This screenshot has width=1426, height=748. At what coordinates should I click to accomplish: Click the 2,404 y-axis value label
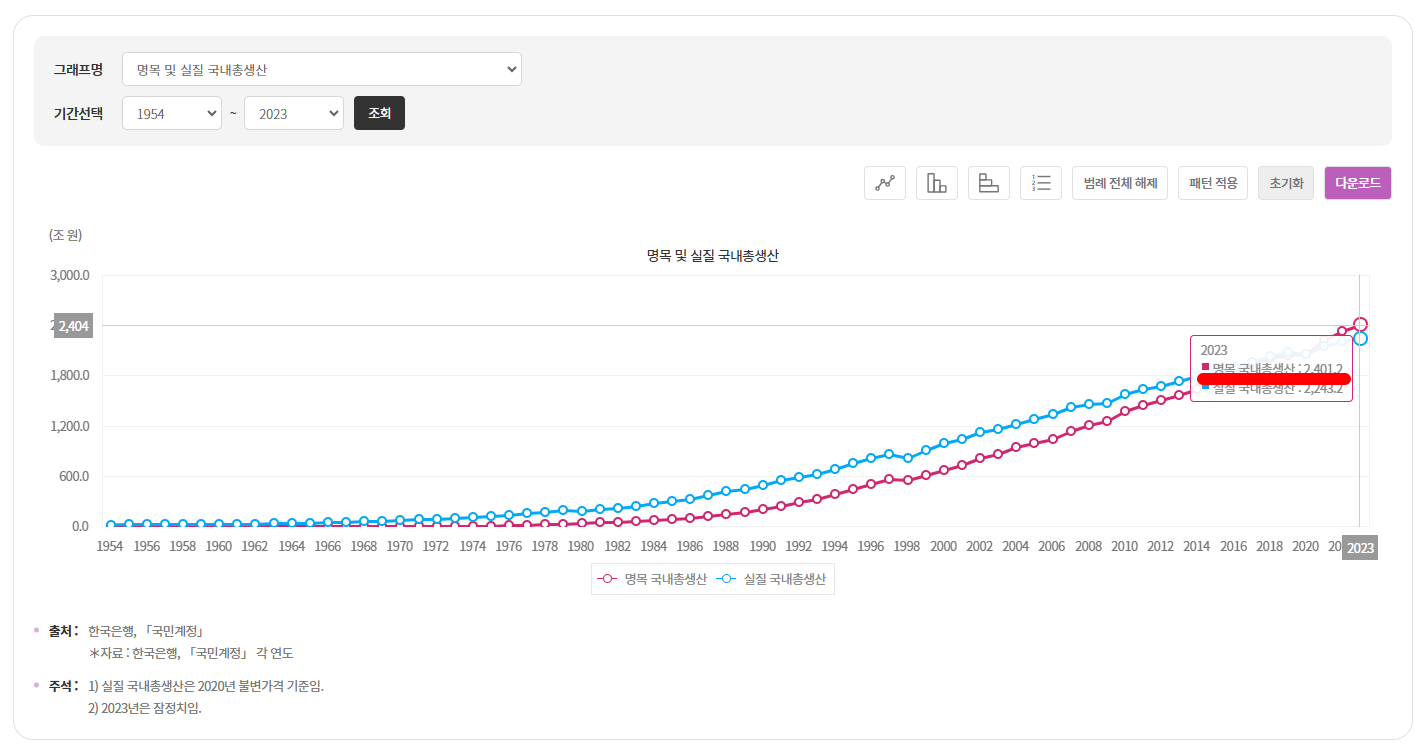click(73, 326)
